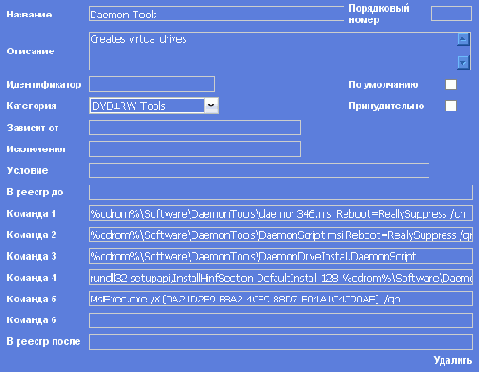479x372 pixels.
Task: Open the Категория dropdown arrow
Action: pyautogui.click(x=211, y=106)
